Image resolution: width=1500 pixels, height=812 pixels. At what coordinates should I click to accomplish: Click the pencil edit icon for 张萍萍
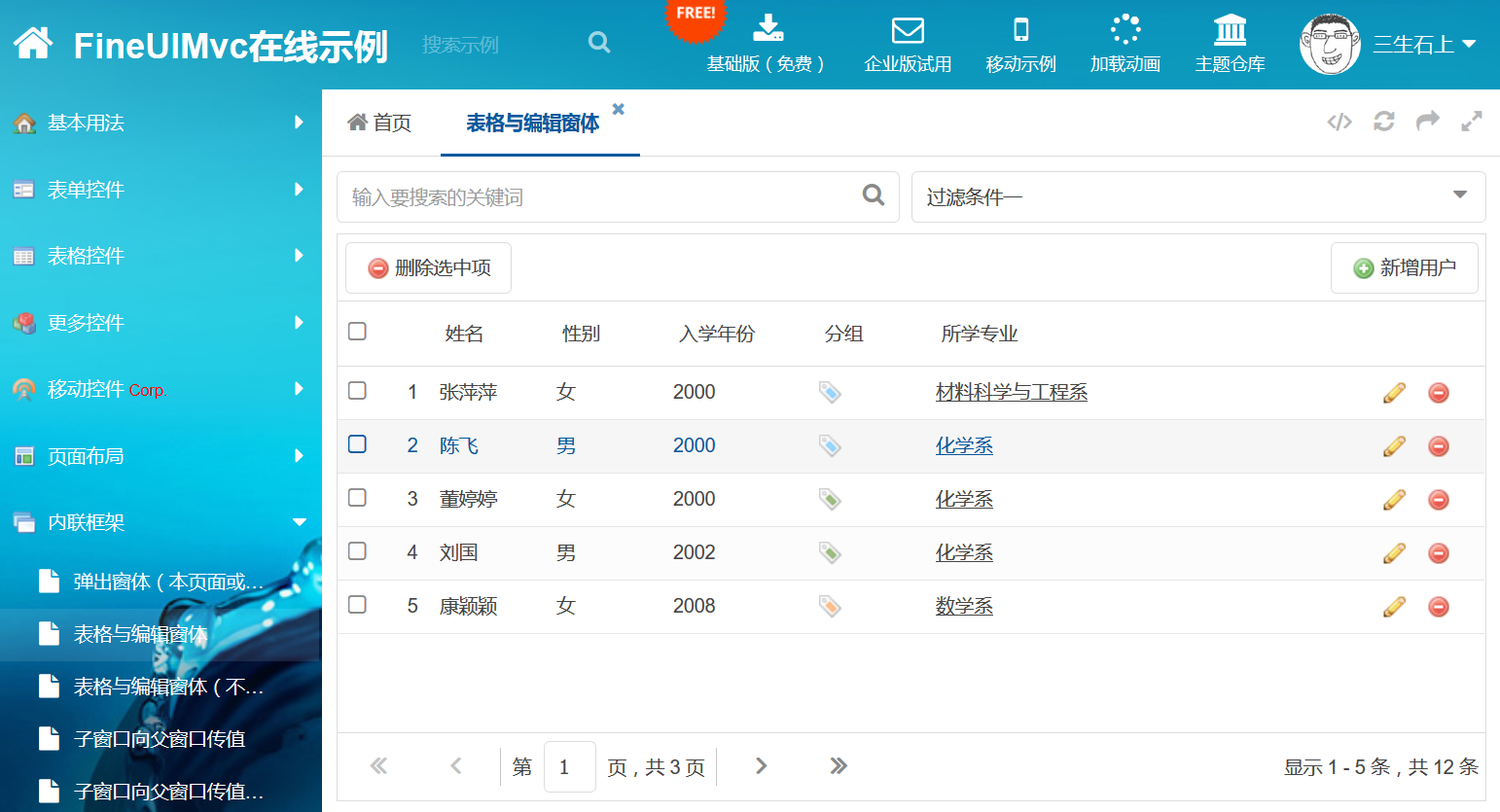tap(1394, 393)
